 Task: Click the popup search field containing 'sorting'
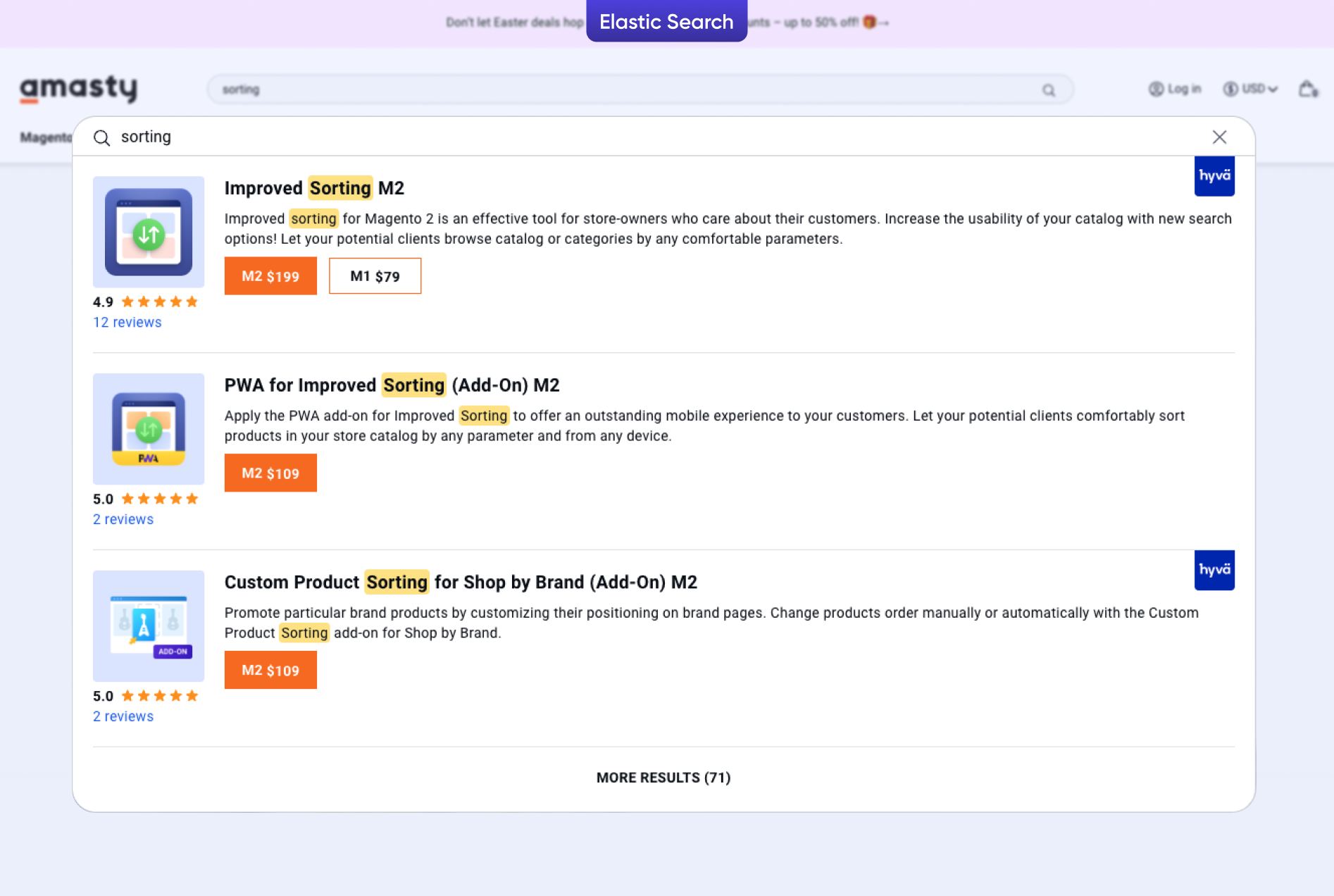[634, 137]
